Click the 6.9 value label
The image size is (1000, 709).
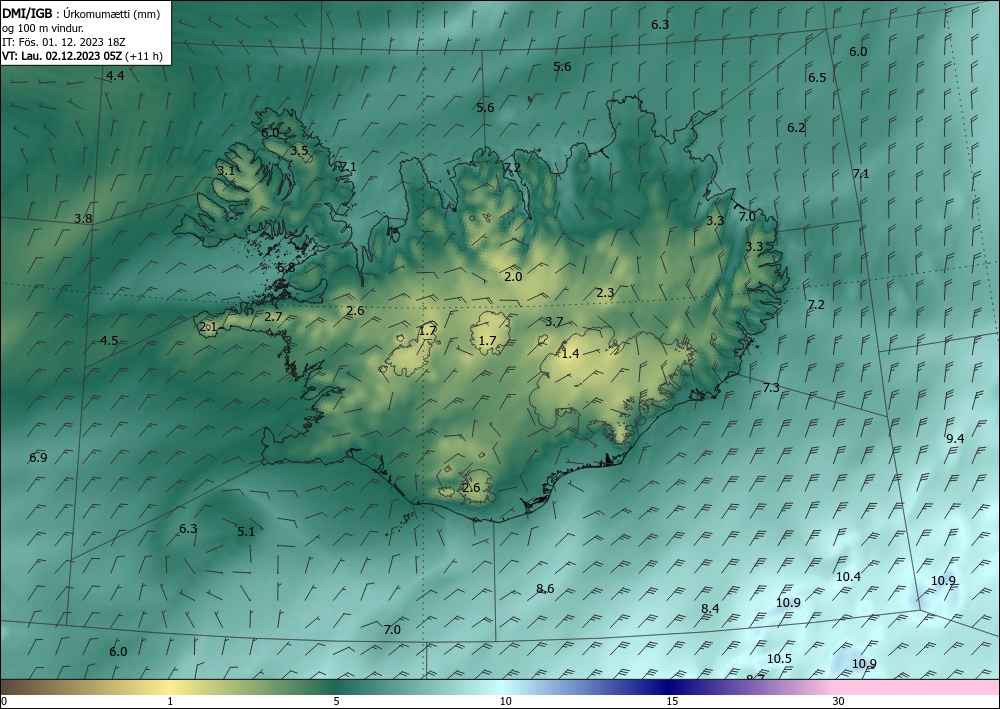tap(38, 458)
